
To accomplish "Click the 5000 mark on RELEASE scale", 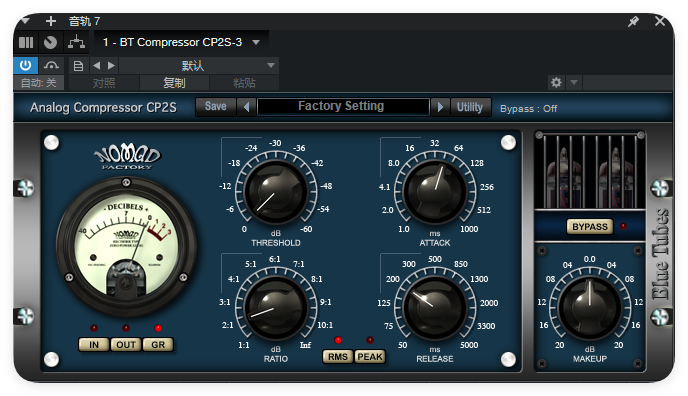I will [x=469, y=345].
